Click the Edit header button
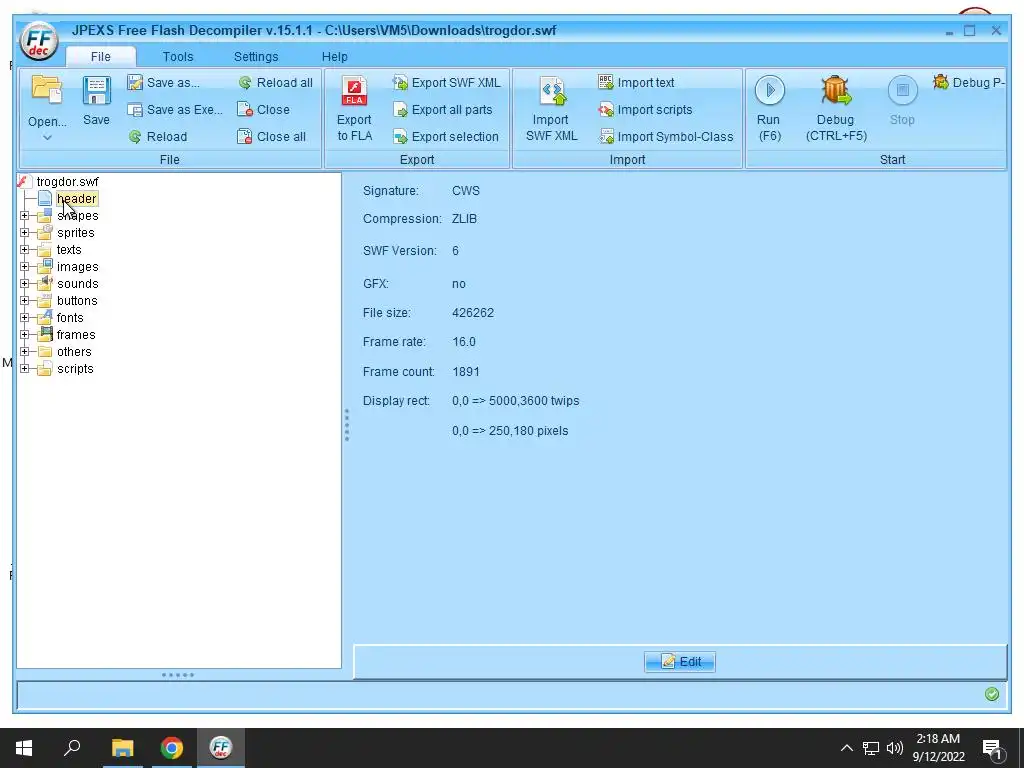 point(680,662)
